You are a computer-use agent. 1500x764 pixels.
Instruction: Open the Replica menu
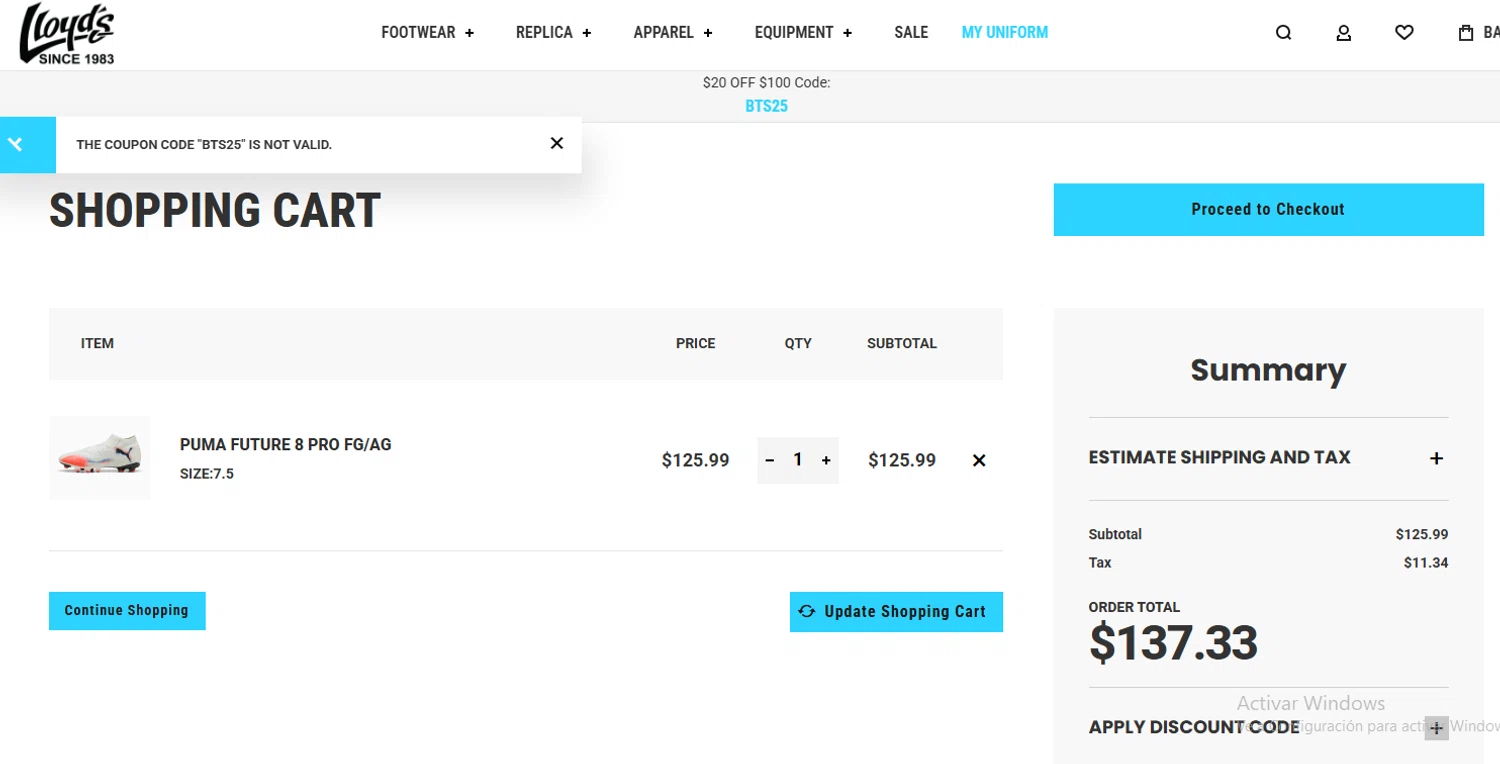(554, 33)
